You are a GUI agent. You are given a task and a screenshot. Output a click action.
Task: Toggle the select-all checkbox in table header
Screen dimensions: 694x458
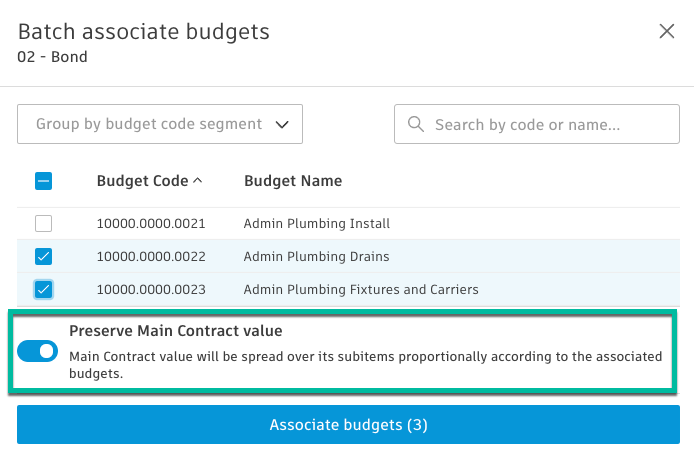(x=43, y=181)
